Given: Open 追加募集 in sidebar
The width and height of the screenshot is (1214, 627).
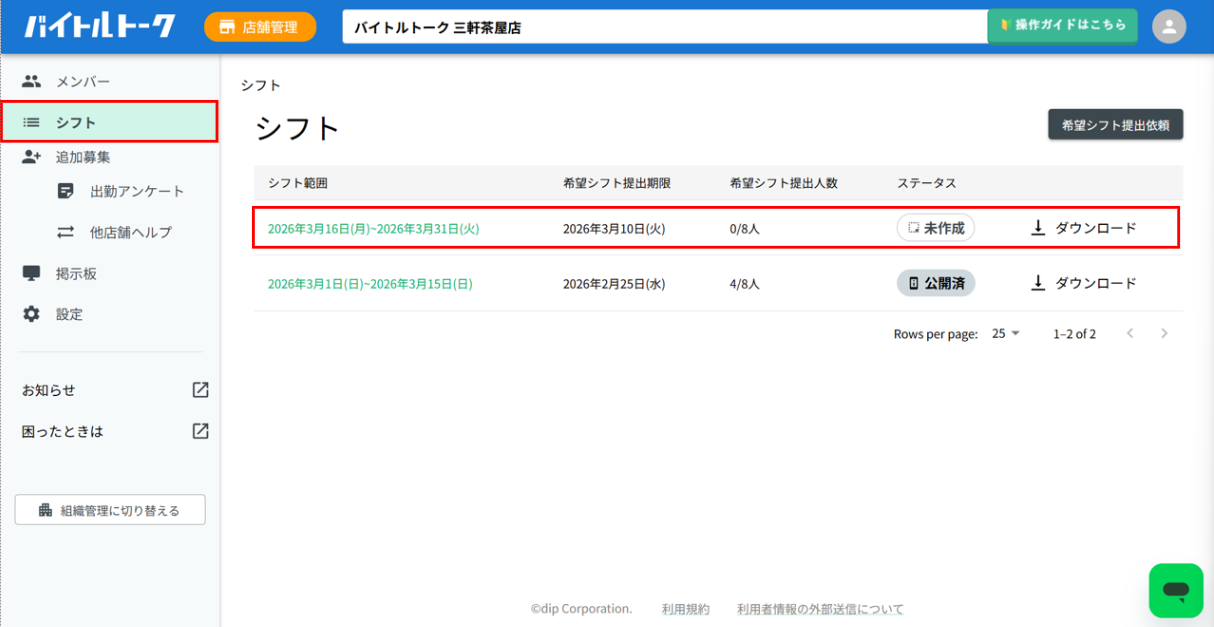Looking at the screenshot, I should click(x=110, y=157).
